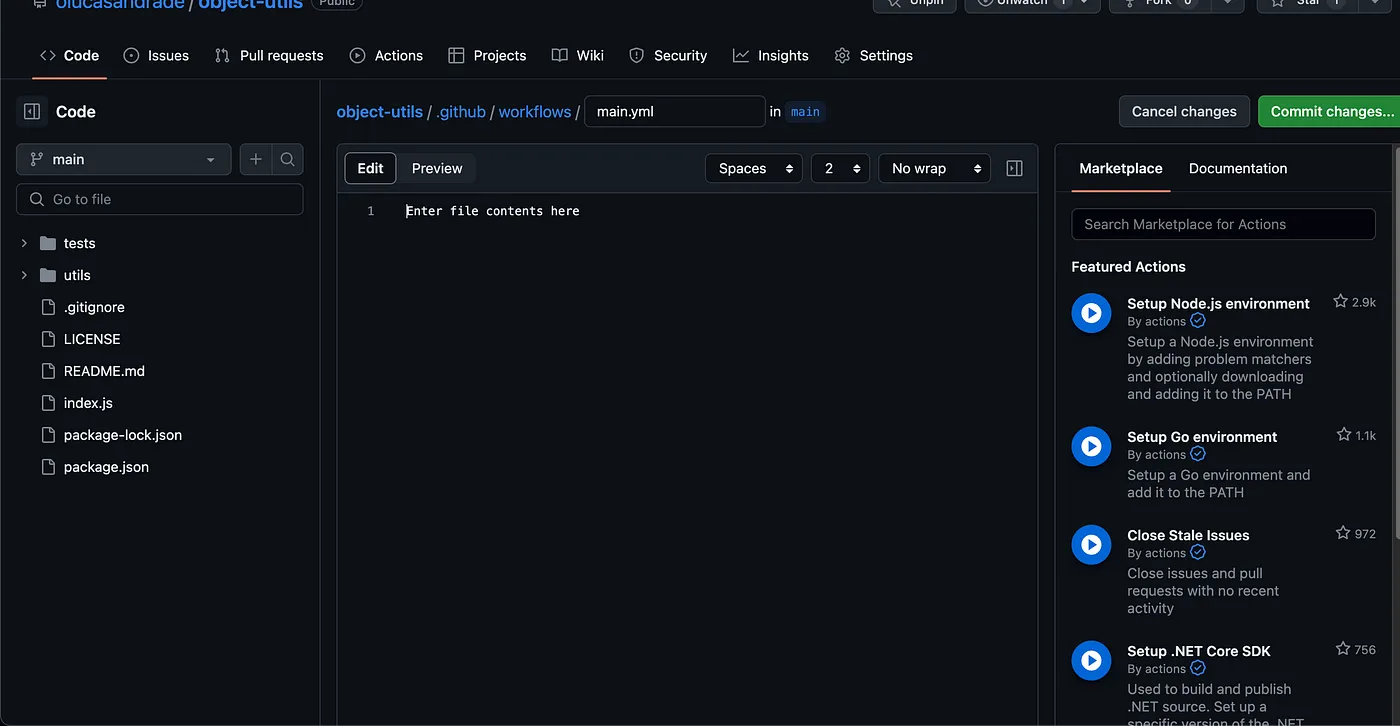
Task: Change indent size using the 2 dropdown
Action: click(840, 168)
